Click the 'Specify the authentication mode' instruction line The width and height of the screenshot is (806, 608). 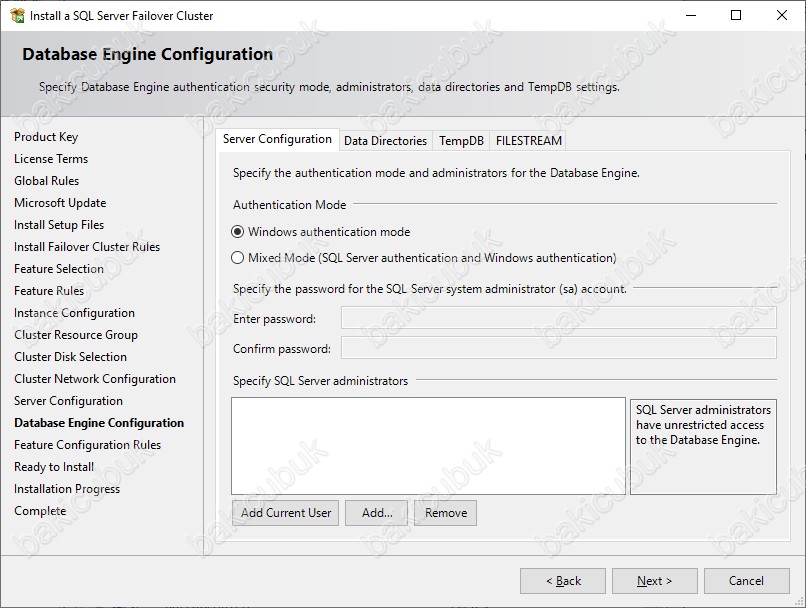[x=436, y=173]
